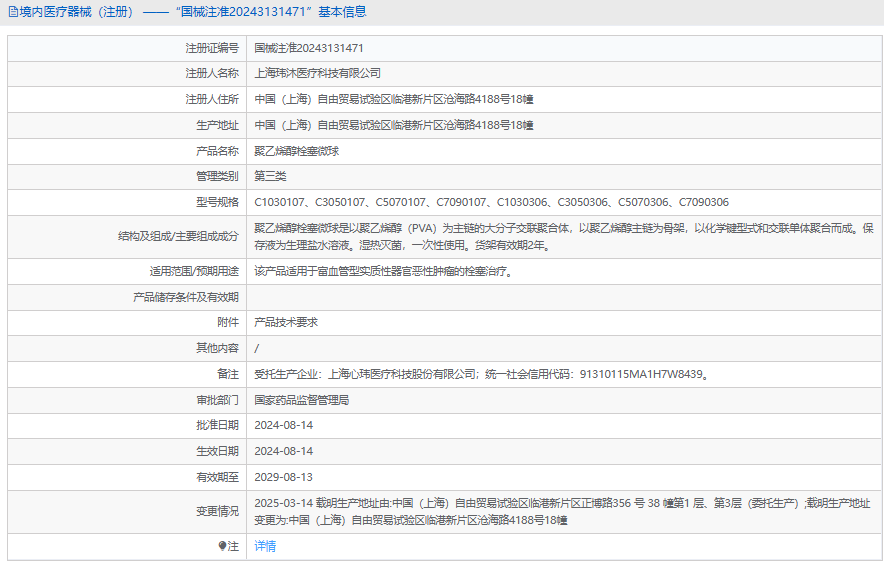Image resolution: width=884 pixels, height=568 pixels.
Task: Click the registrant name 上海玮沐医疗科技有限公司
Action: tap(317, 73)
